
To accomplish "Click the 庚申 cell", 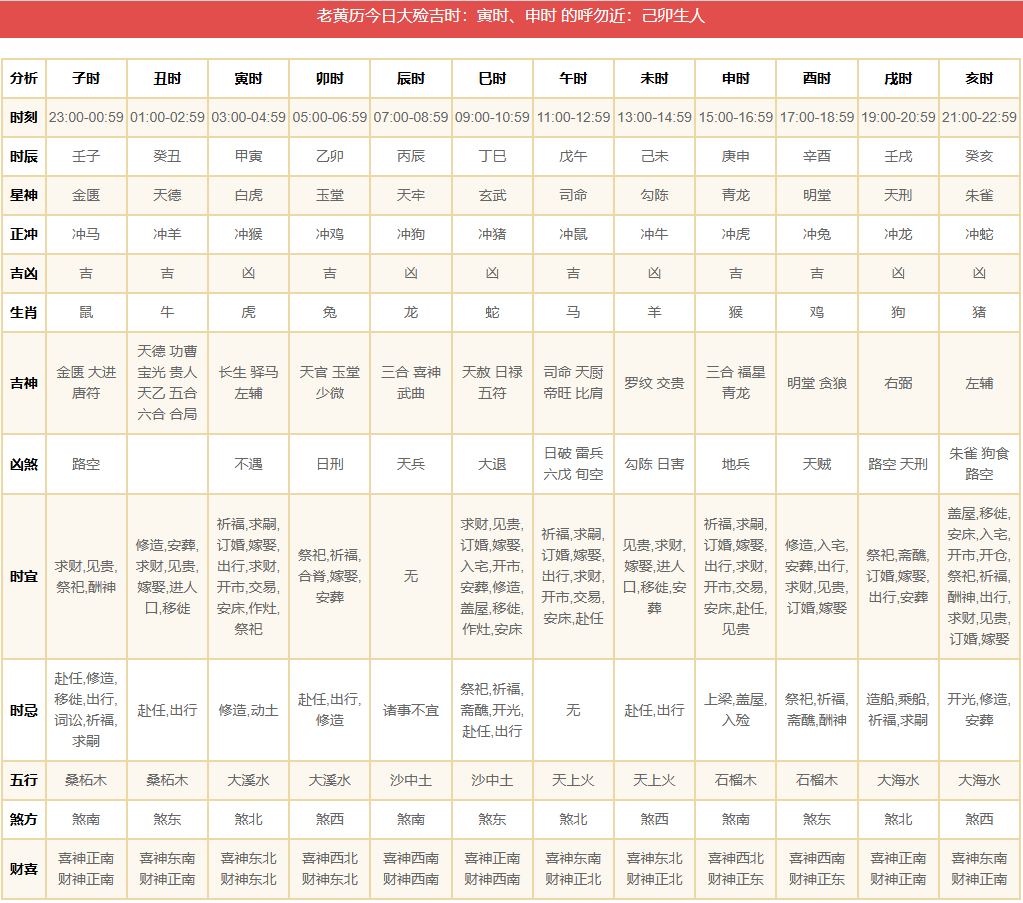I will [736, 157].
